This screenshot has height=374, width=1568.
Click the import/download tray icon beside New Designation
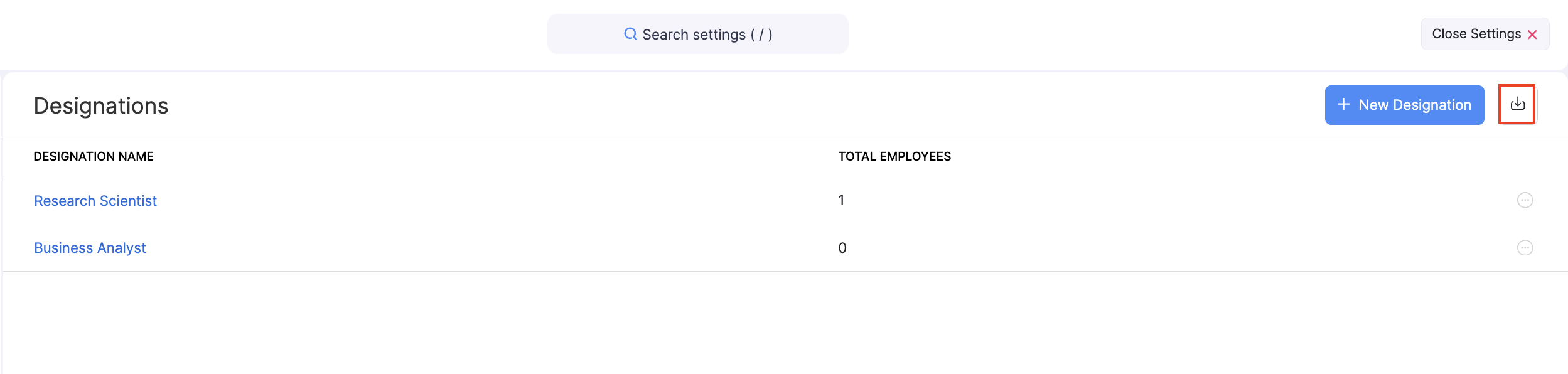pyautogui.click(x=1517, y=104)
